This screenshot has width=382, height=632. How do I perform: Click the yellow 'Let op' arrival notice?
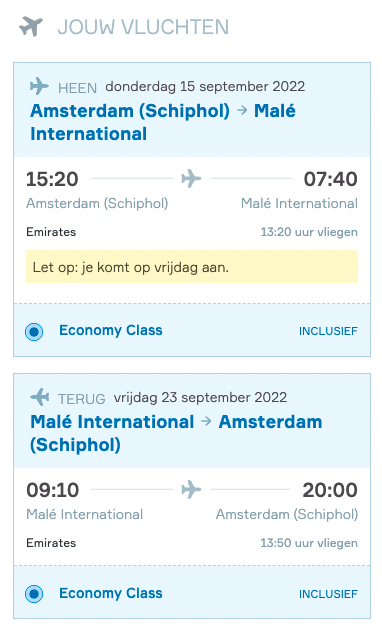[x=192, y=267]
